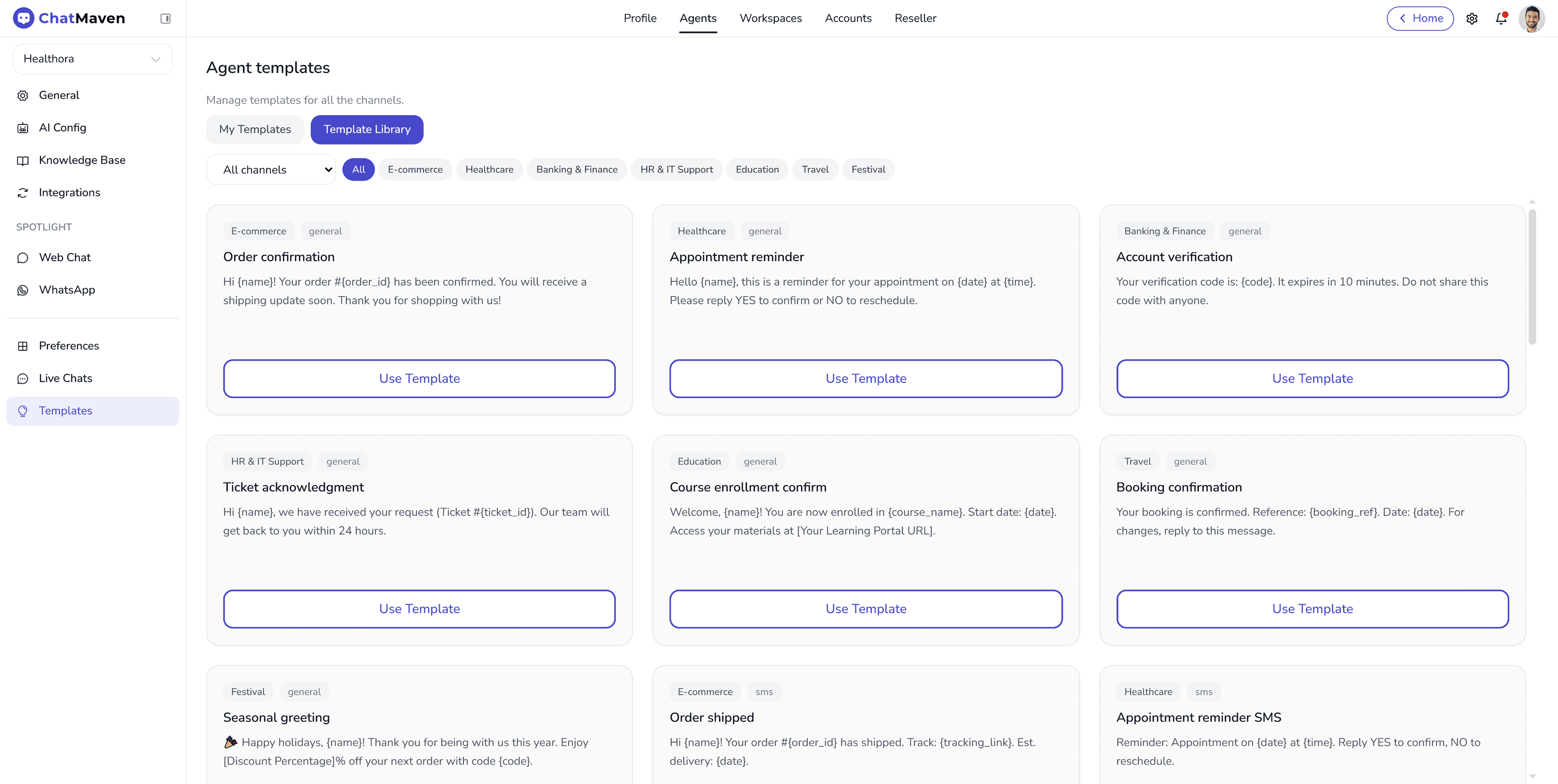Open the Knowledge Base section
This screenshot has width=1558, height=784.
(x=82, y=159)
